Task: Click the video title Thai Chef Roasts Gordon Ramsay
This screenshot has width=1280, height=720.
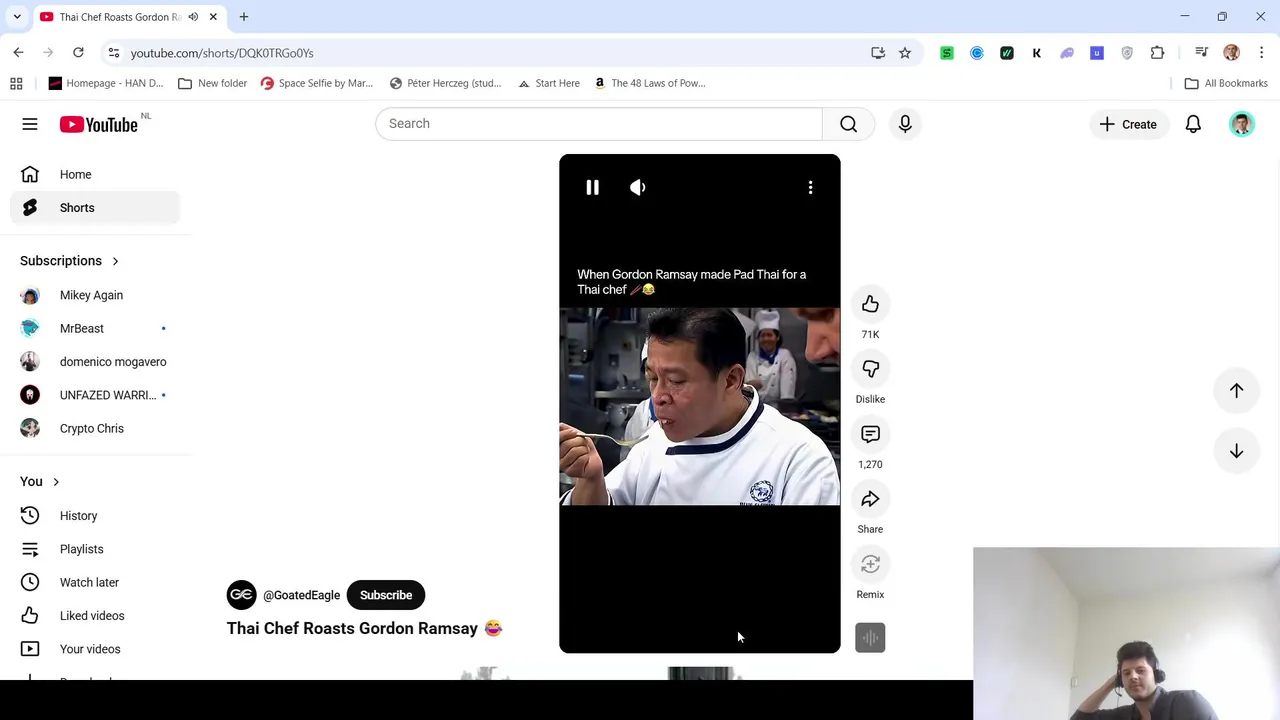Action: point(364,628)
